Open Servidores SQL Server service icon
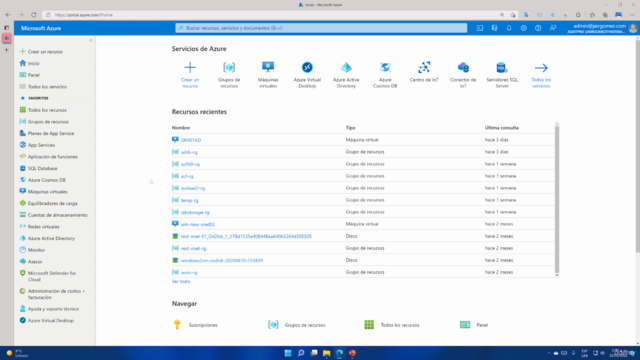 coord(502,67)
